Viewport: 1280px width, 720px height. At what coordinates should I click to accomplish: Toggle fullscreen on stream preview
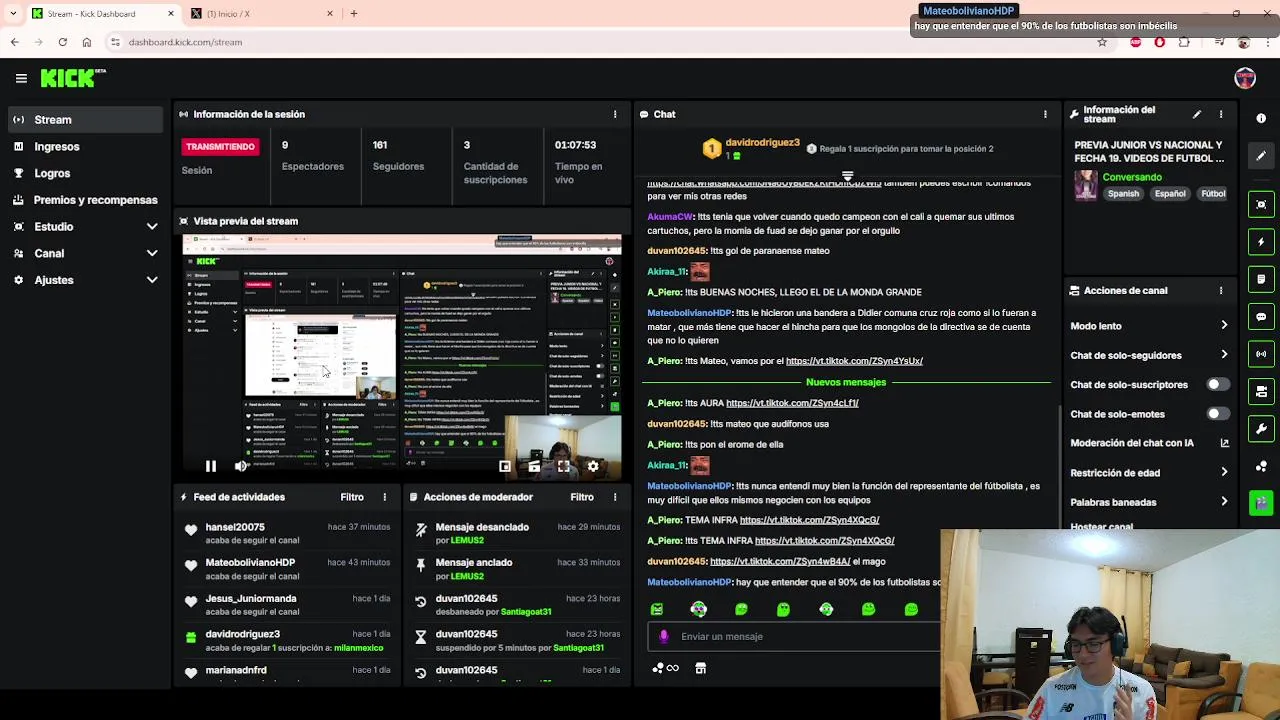(564, 467)
